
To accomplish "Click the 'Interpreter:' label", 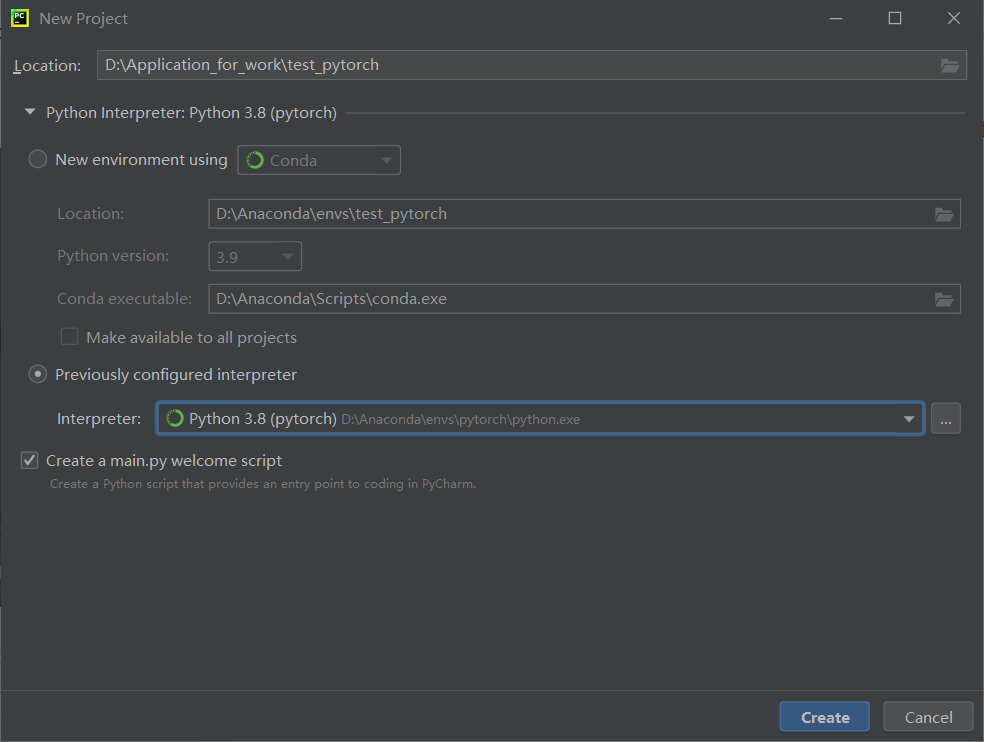I will point(99,419).
